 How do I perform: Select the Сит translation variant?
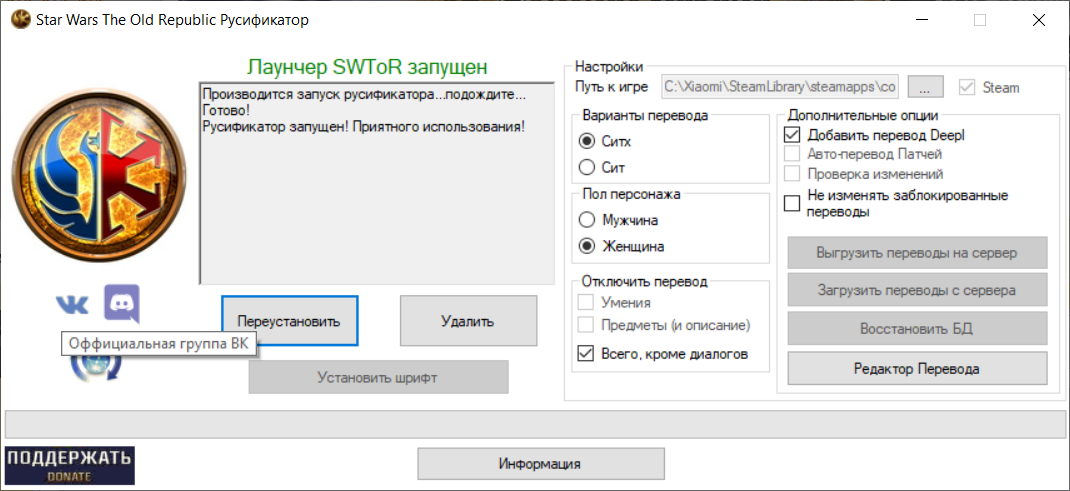click(586, 167)
